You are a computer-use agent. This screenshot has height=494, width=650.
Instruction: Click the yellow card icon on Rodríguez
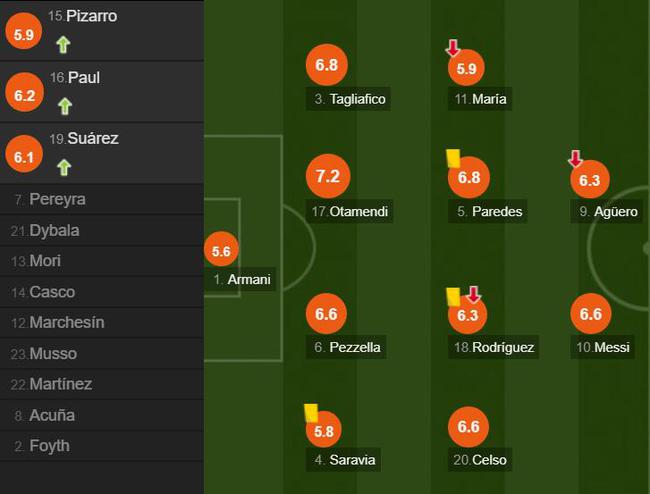(x=453, y=297)
